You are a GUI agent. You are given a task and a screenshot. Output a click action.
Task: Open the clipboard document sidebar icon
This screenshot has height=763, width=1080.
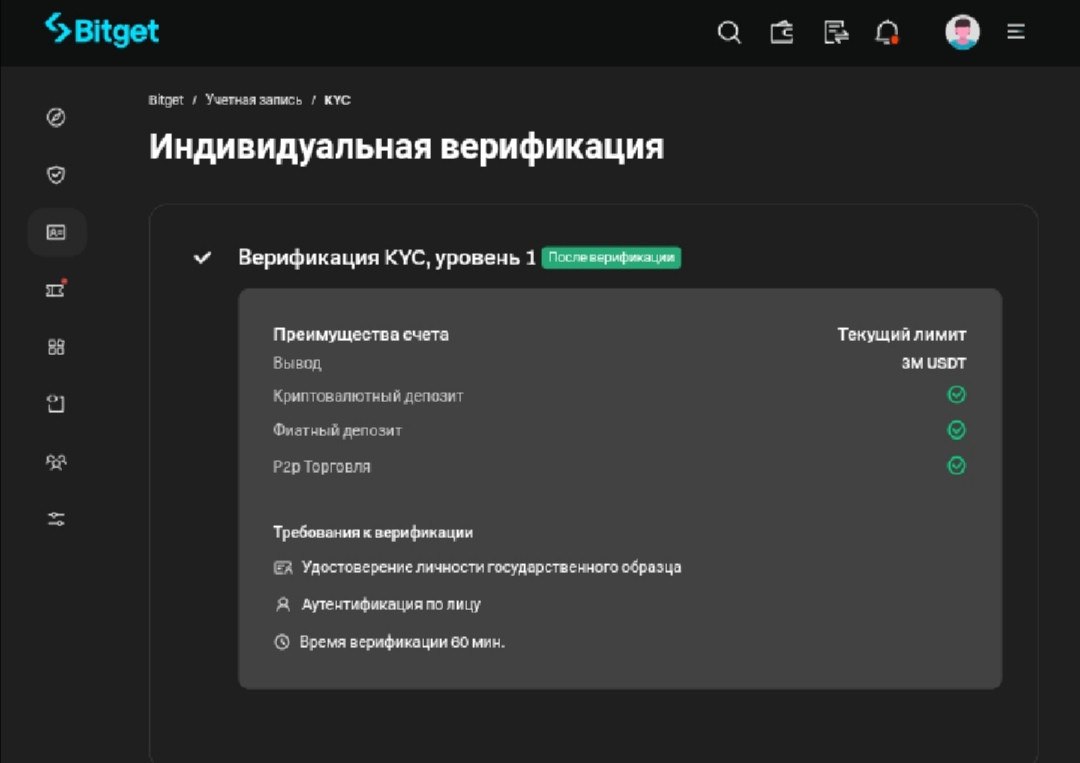pos(57,404)
